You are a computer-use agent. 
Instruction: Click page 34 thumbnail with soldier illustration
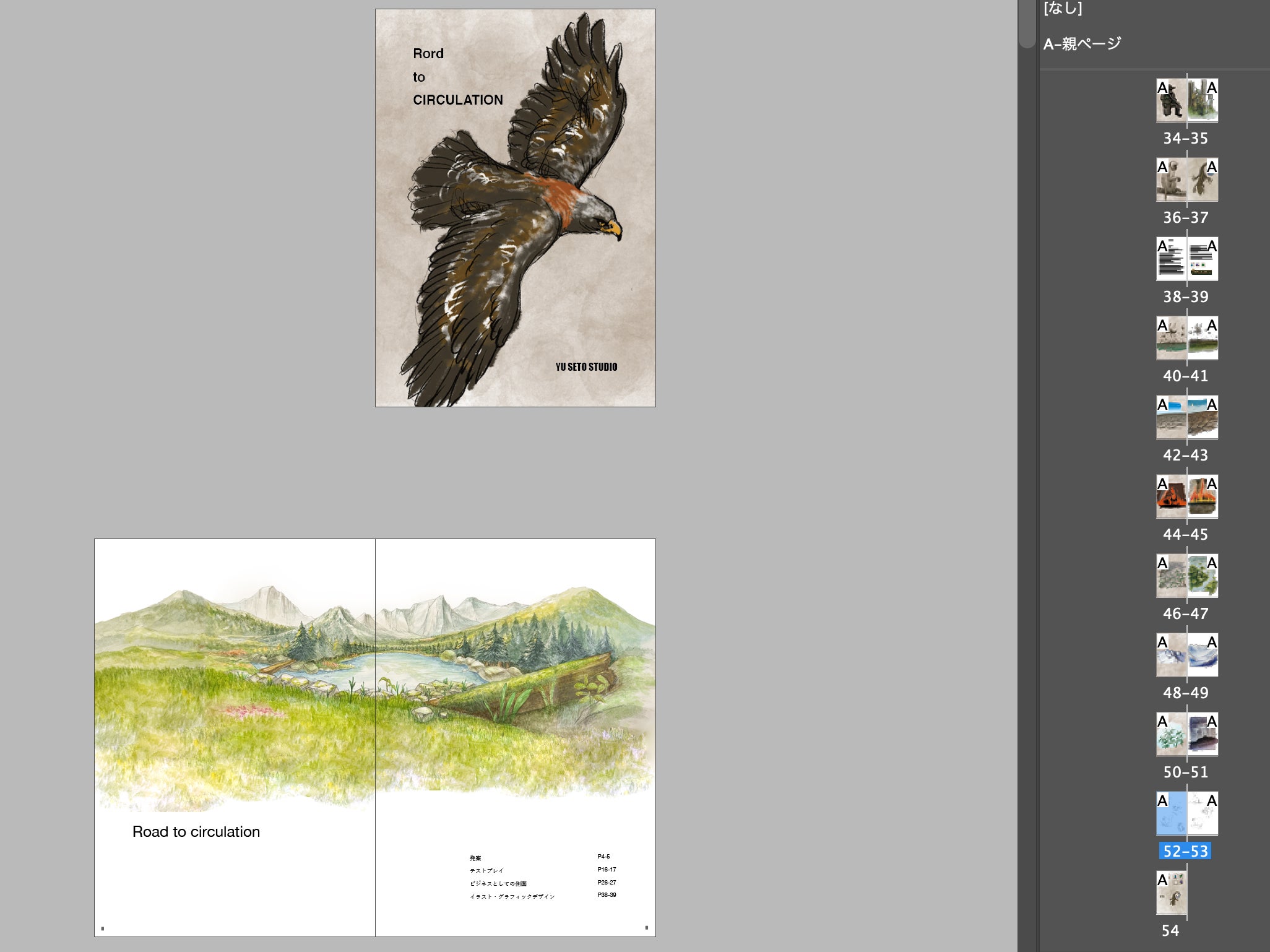(1171, 100)
